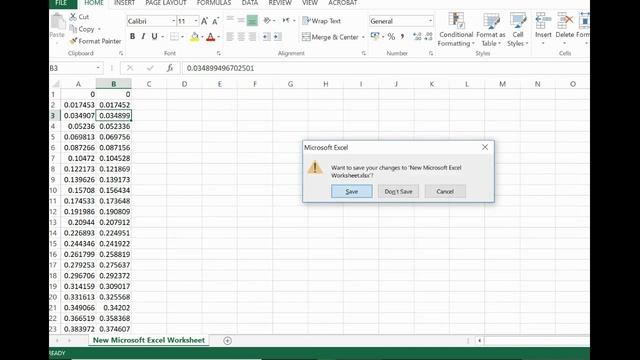
Task: Open the Calibri font name dropdown
Action: pyautogui.click(x=173, y=21)
